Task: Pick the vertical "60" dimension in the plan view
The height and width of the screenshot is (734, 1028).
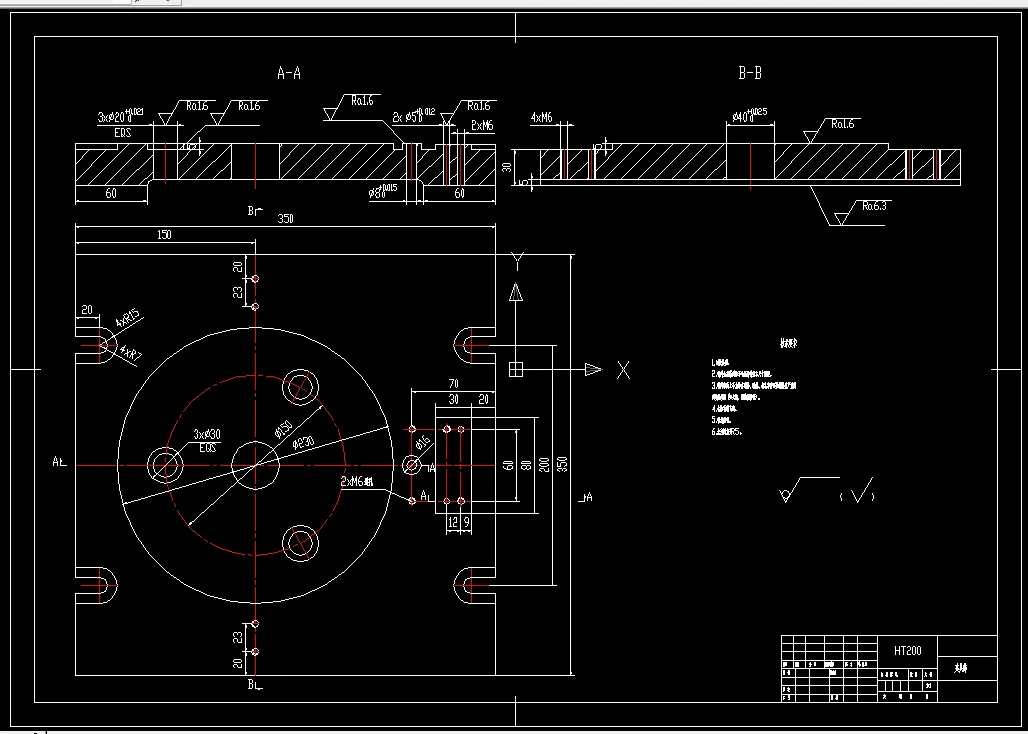Action: (507, 465)
